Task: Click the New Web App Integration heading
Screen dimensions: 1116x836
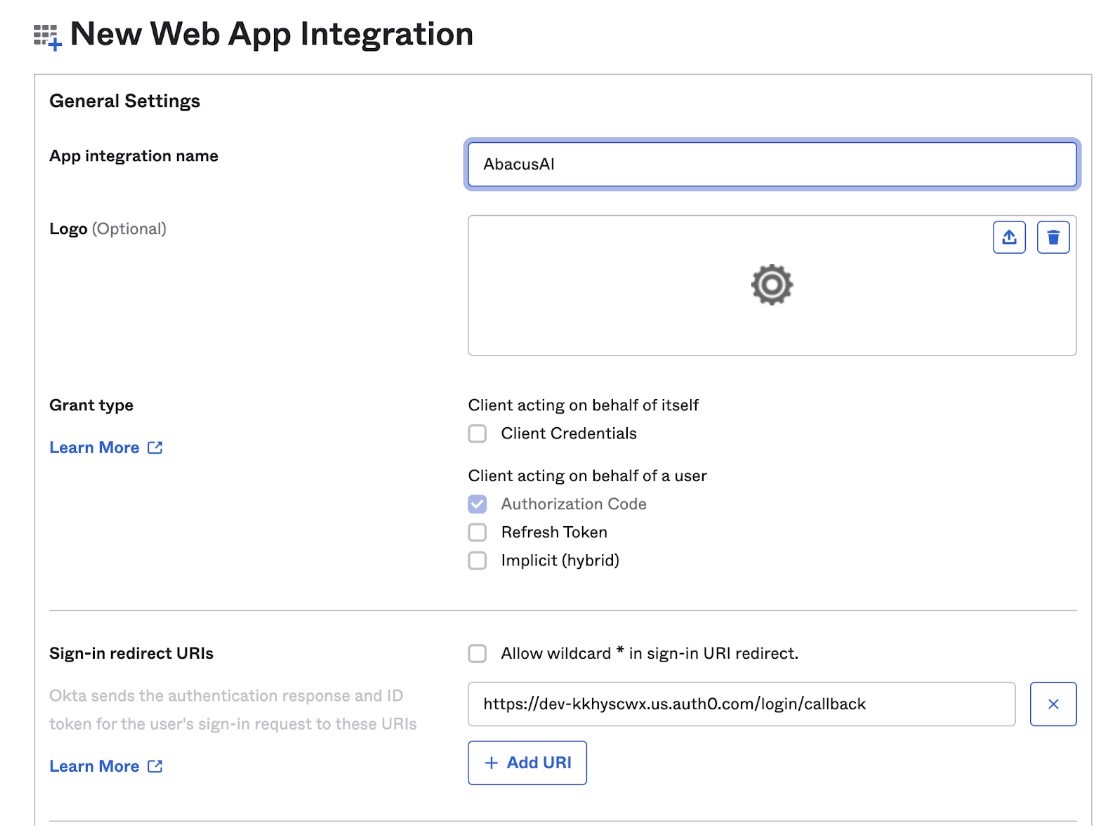Action: (x=270, y=34)
